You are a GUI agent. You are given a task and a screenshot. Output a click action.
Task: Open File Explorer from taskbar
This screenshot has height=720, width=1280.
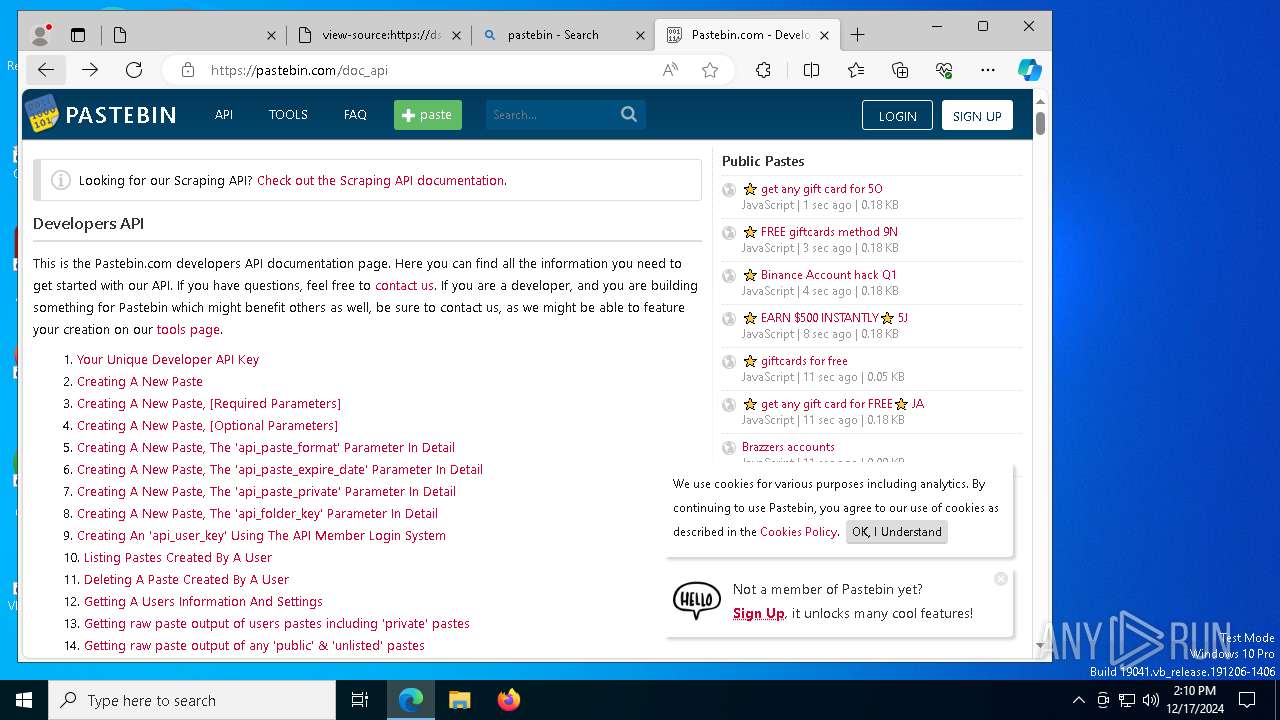459,700
